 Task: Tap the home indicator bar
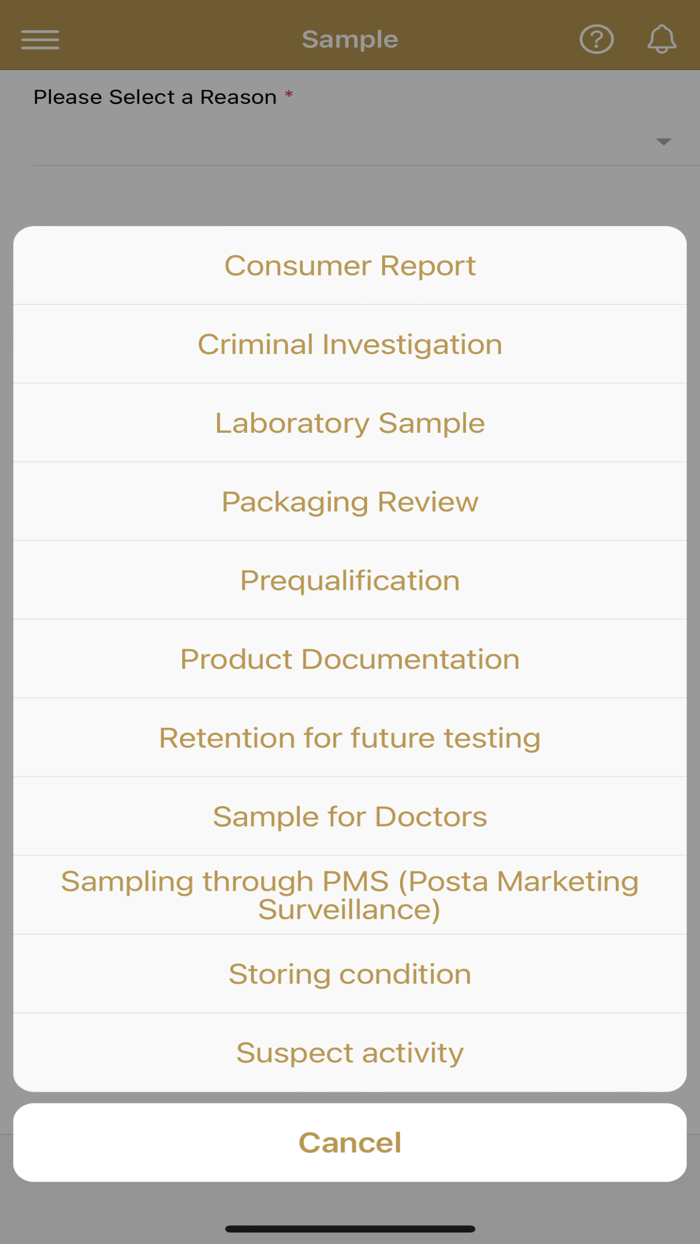tap(350, 1229)
